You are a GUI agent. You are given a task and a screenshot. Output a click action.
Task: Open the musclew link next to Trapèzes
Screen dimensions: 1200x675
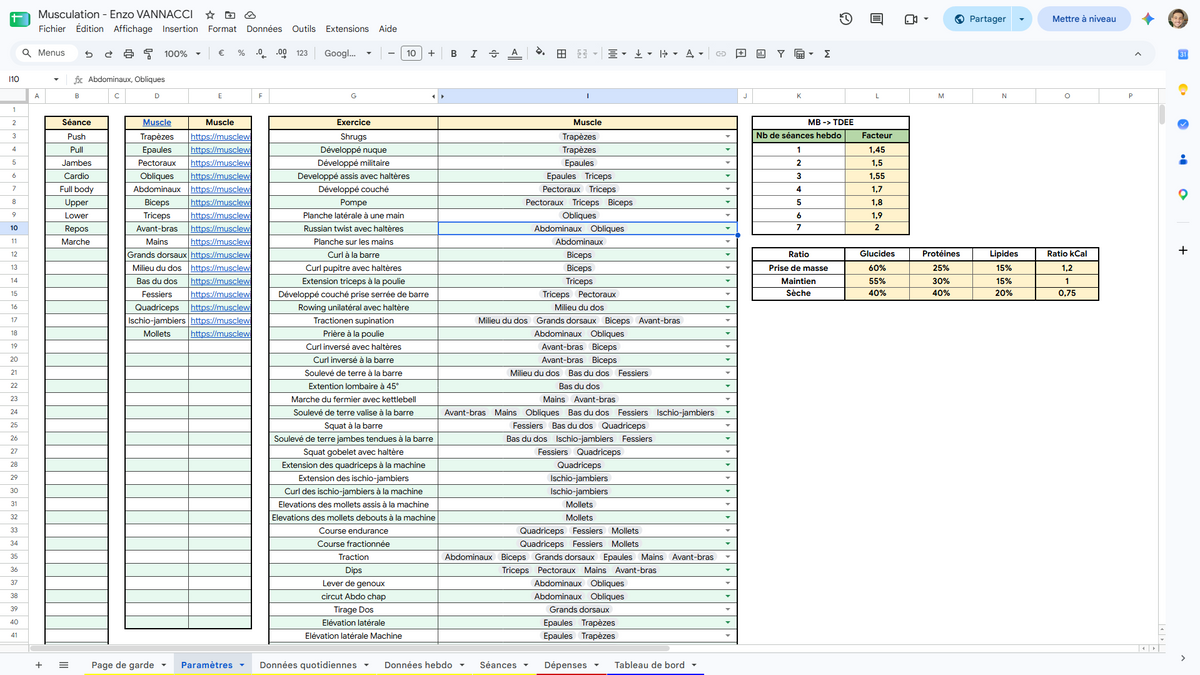point(220,137)
